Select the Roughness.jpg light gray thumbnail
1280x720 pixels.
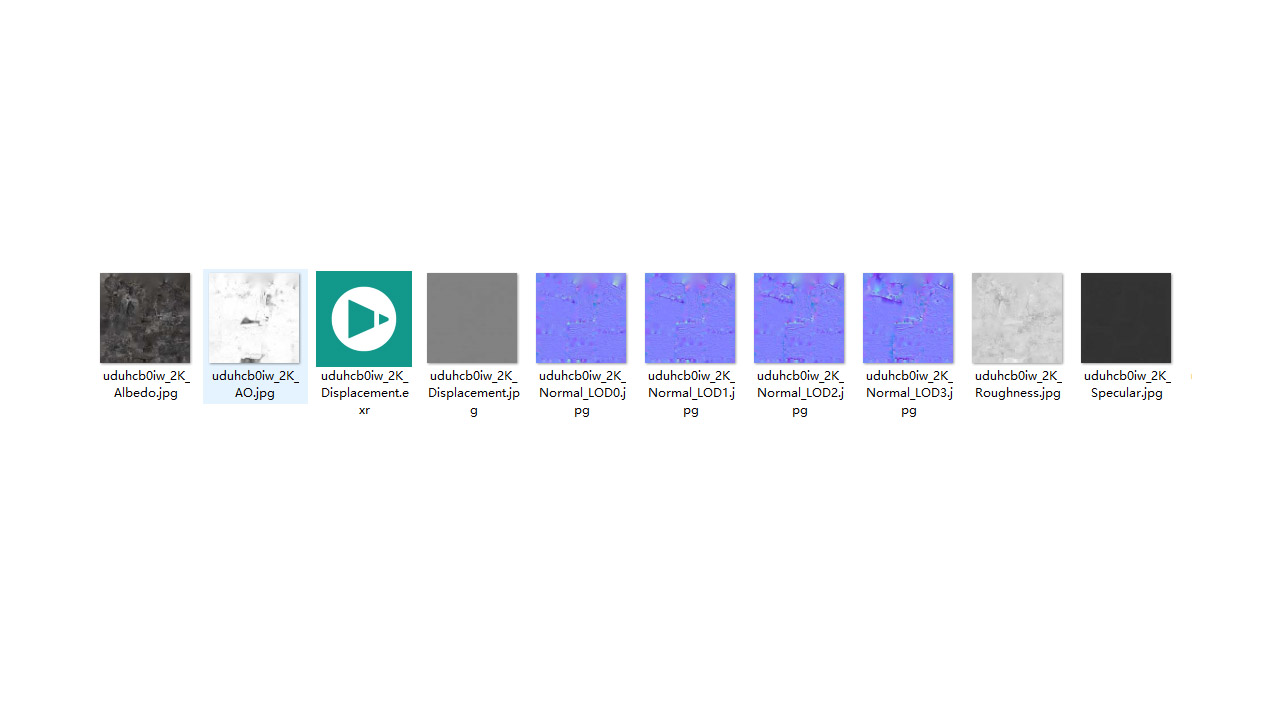click(1017, 318)
